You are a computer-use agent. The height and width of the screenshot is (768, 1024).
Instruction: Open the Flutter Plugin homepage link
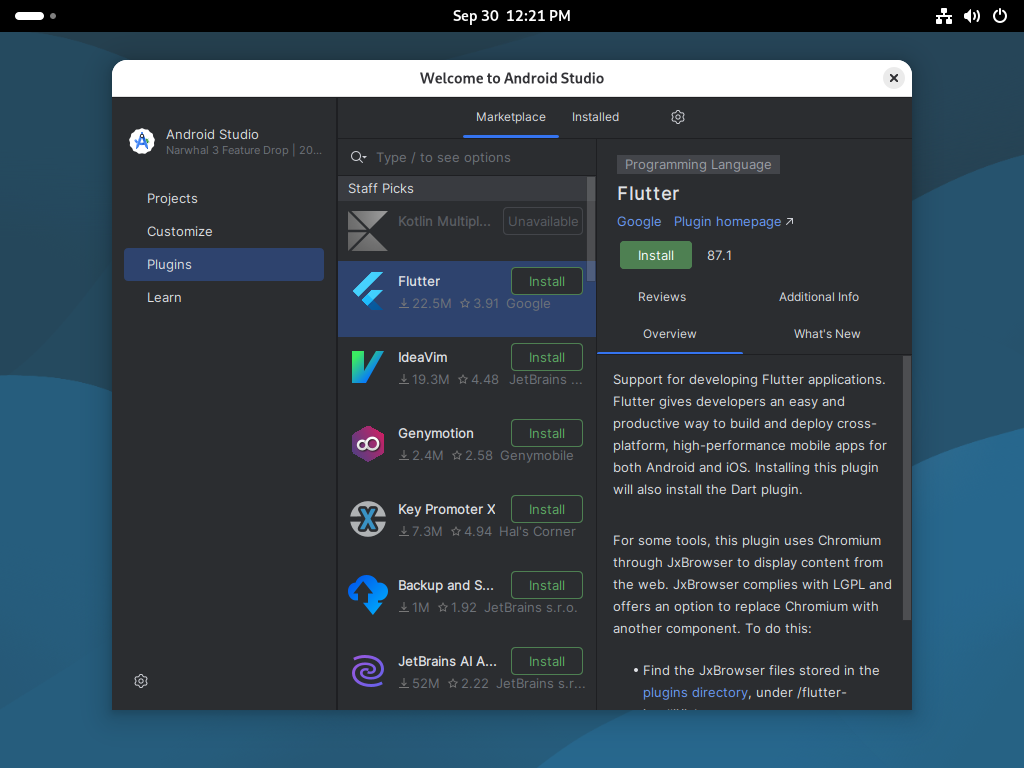click(x=727, y=221)
